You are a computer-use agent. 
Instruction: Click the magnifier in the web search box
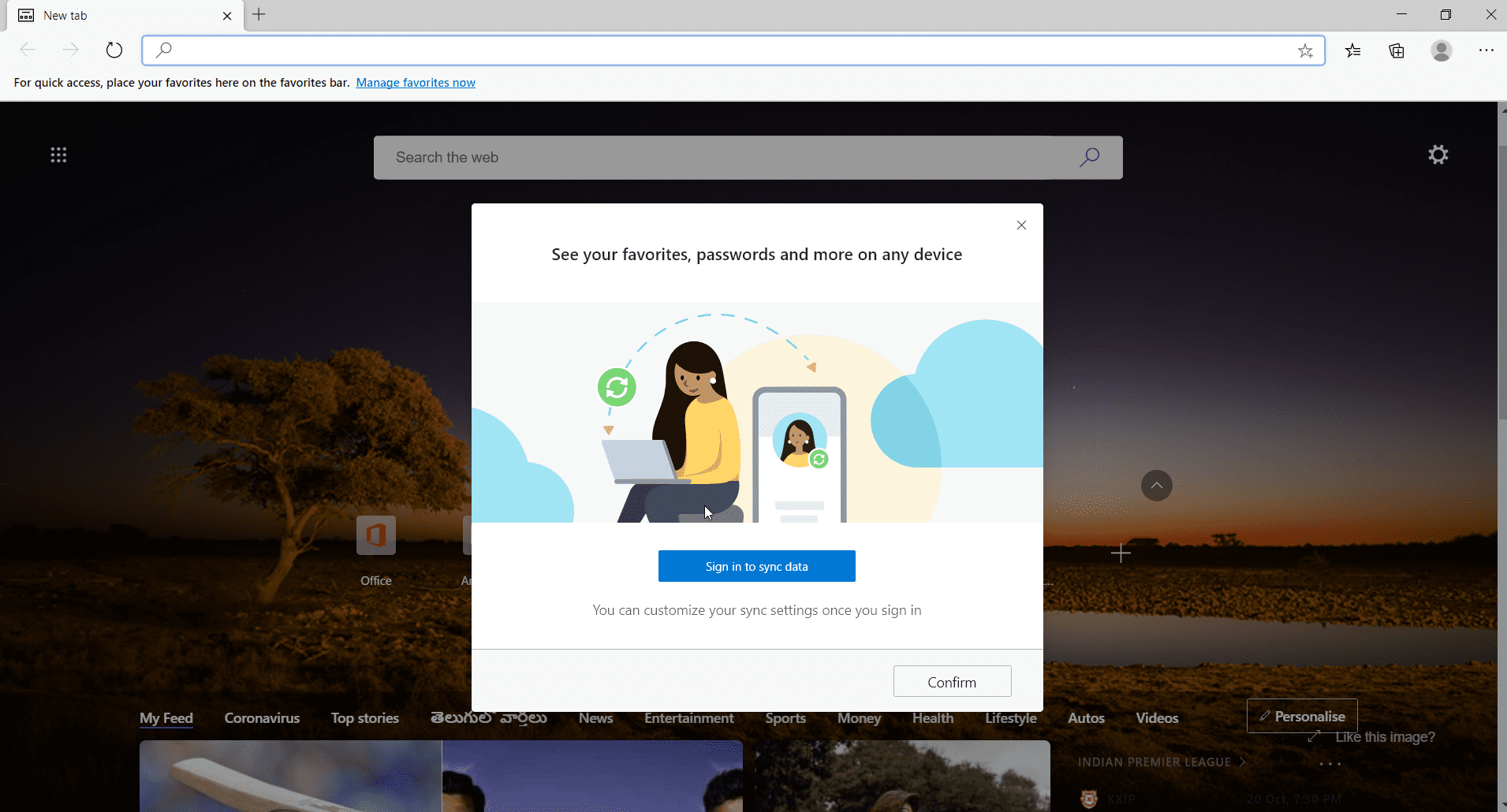[1090, 157]
